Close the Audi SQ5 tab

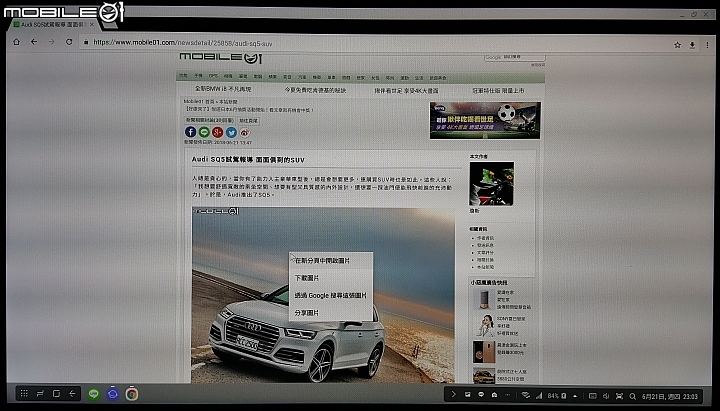pos(92,24)
